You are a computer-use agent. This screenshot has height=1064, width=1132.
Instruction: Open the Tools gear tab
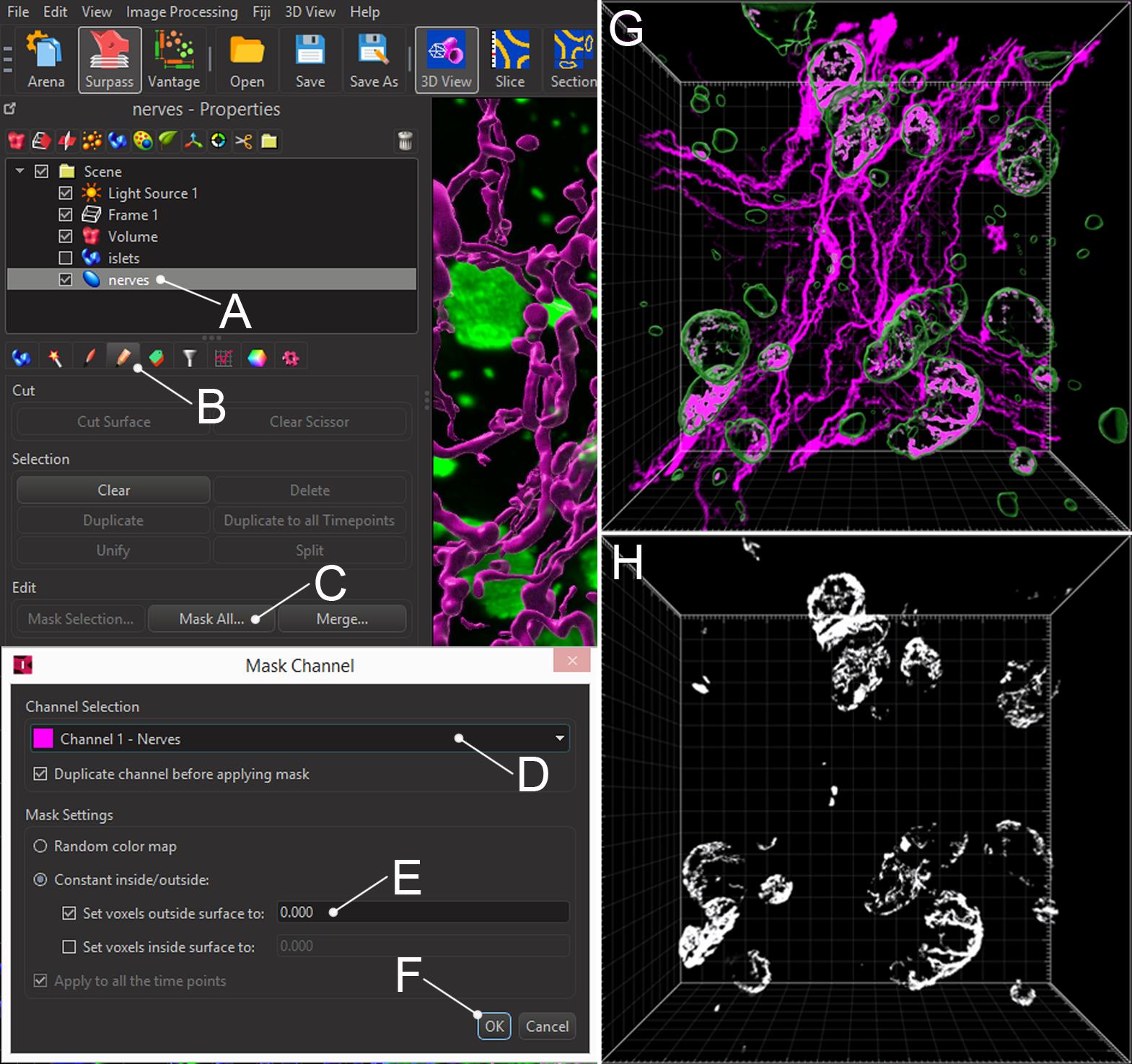291,357
